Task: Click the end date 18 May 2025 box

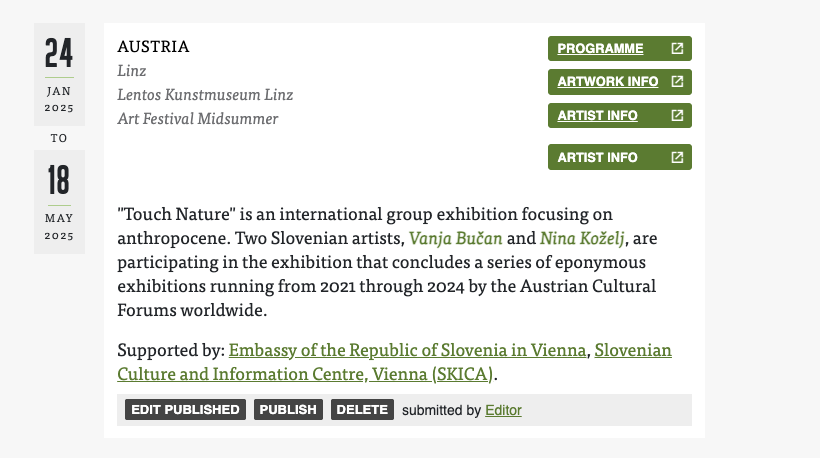Action: (x=59, y=201)
